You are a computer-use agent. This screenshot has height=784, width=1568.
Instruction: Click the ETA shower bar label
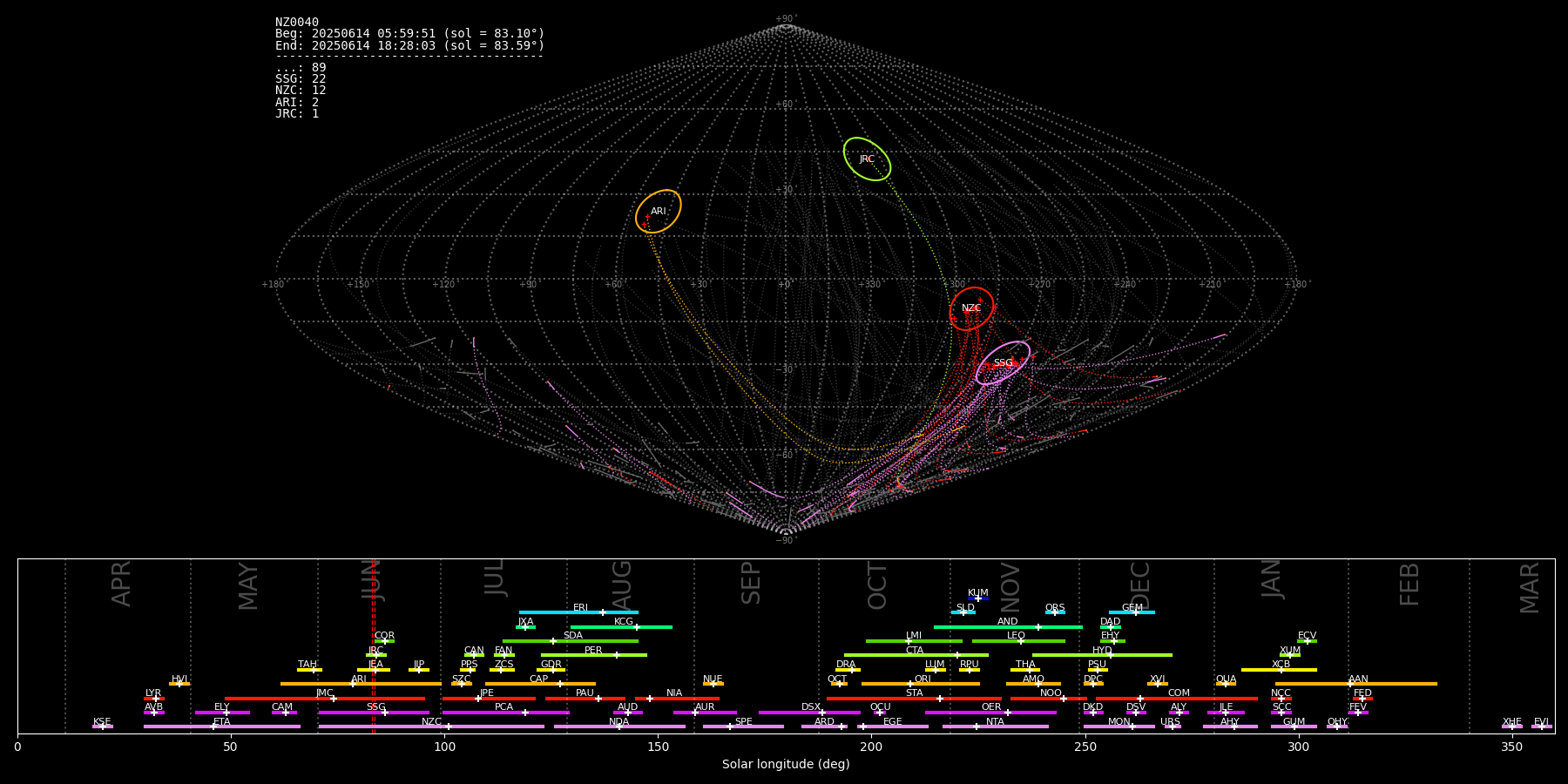point(222,722)
